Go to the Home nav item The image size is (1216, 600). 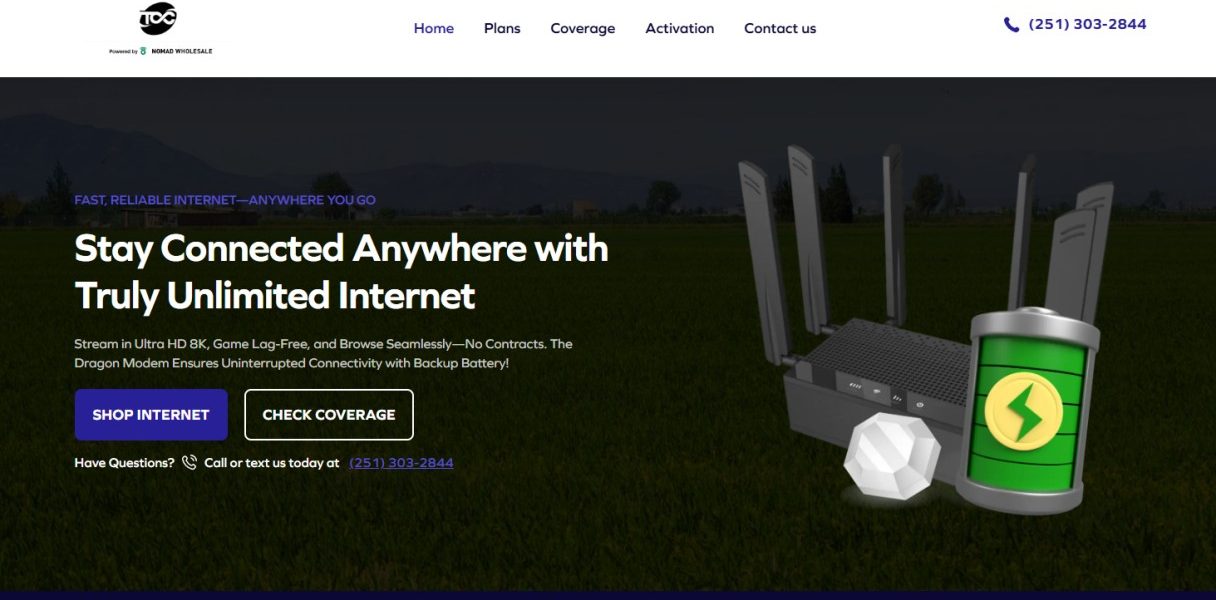[x=434, y=28]
